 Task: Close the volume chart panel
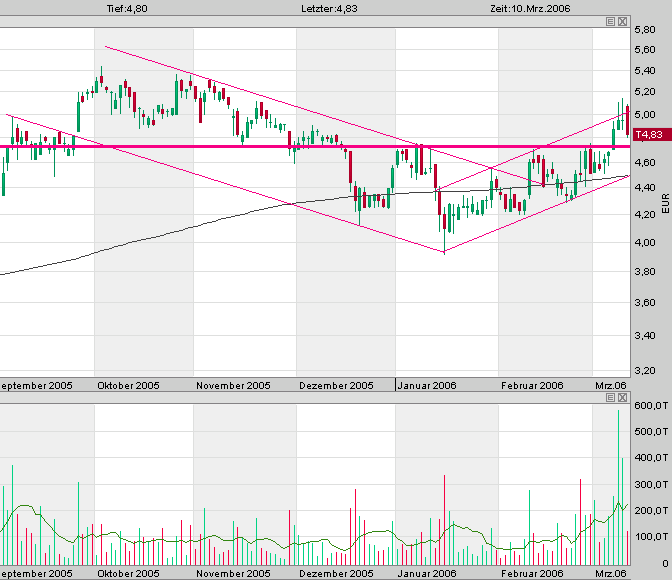click(622, 398)
